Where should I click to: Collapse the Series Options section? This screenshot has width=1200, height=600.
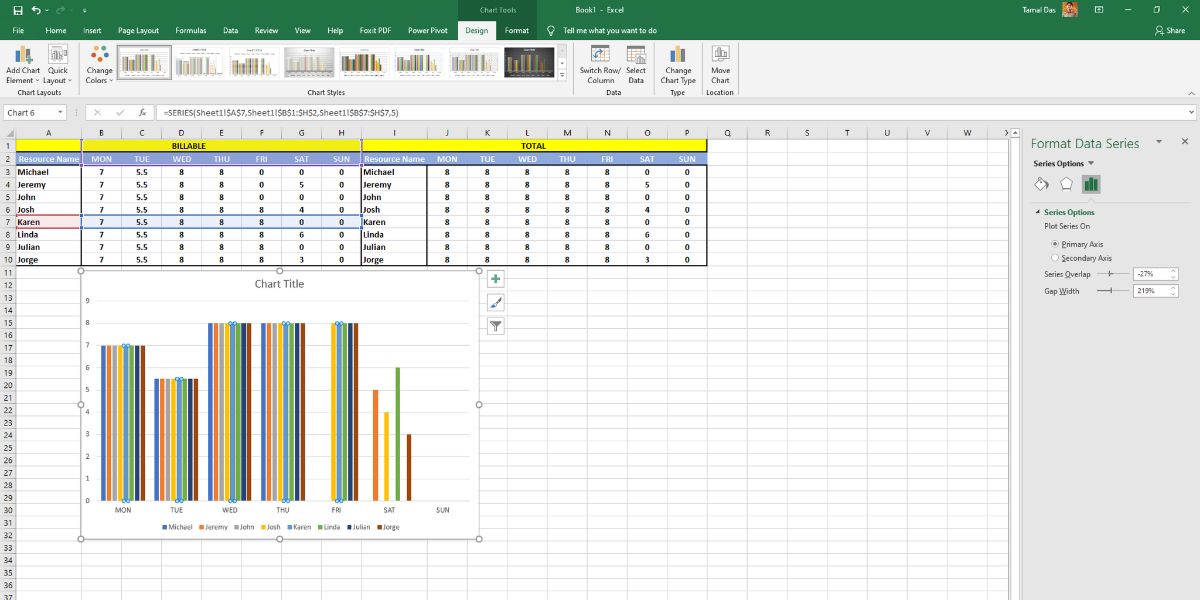tap(1037, 213)
